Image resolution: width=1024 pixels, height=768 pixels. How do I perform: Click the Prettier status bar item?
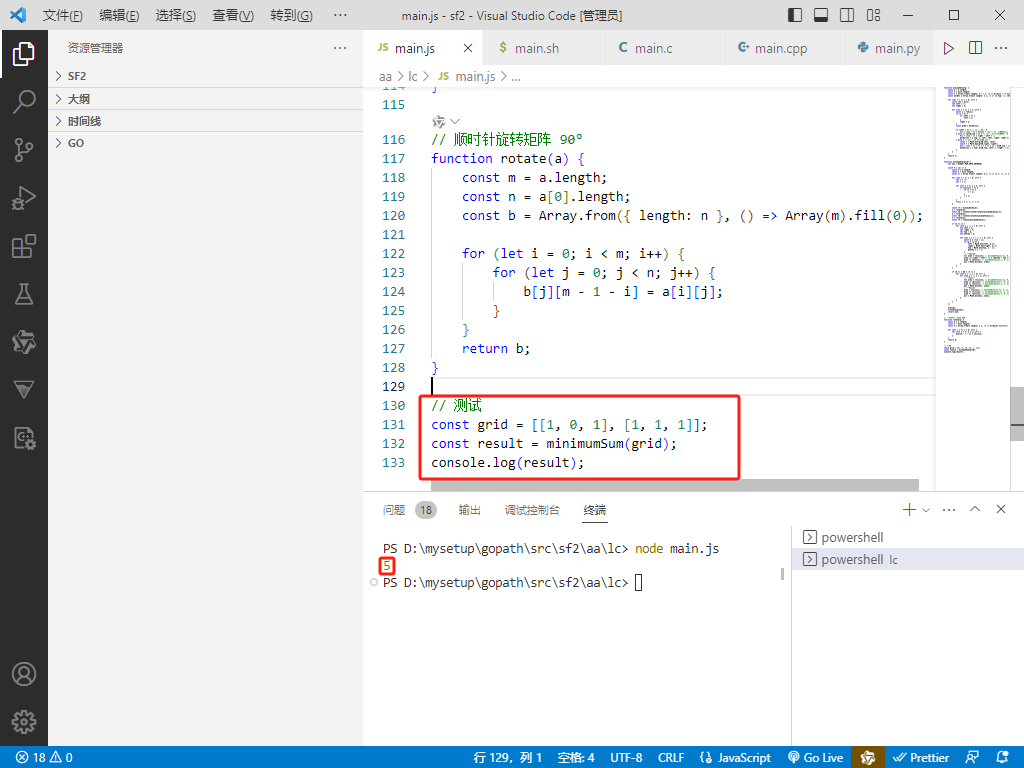[921, 758]
